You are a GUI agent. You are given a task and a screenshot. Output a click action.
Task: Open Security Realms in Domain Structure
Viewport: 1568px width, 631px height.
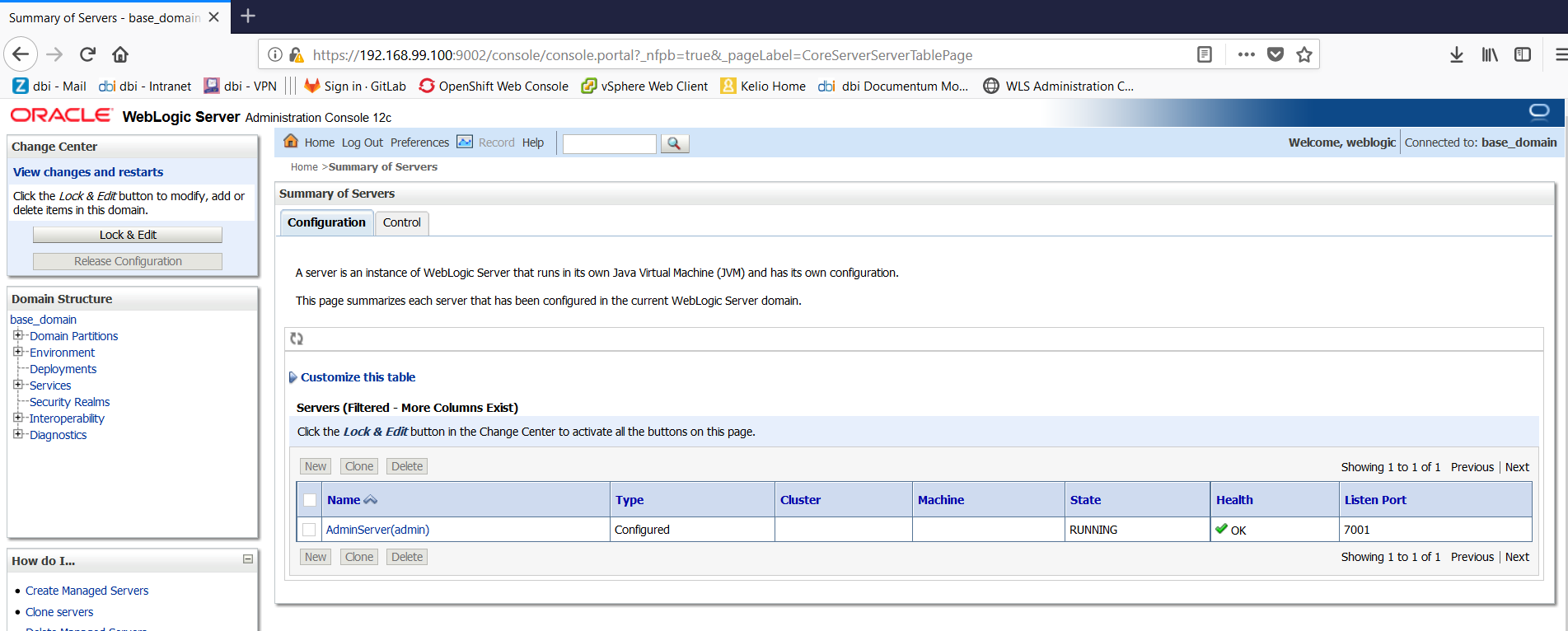[x=69, y=402]
